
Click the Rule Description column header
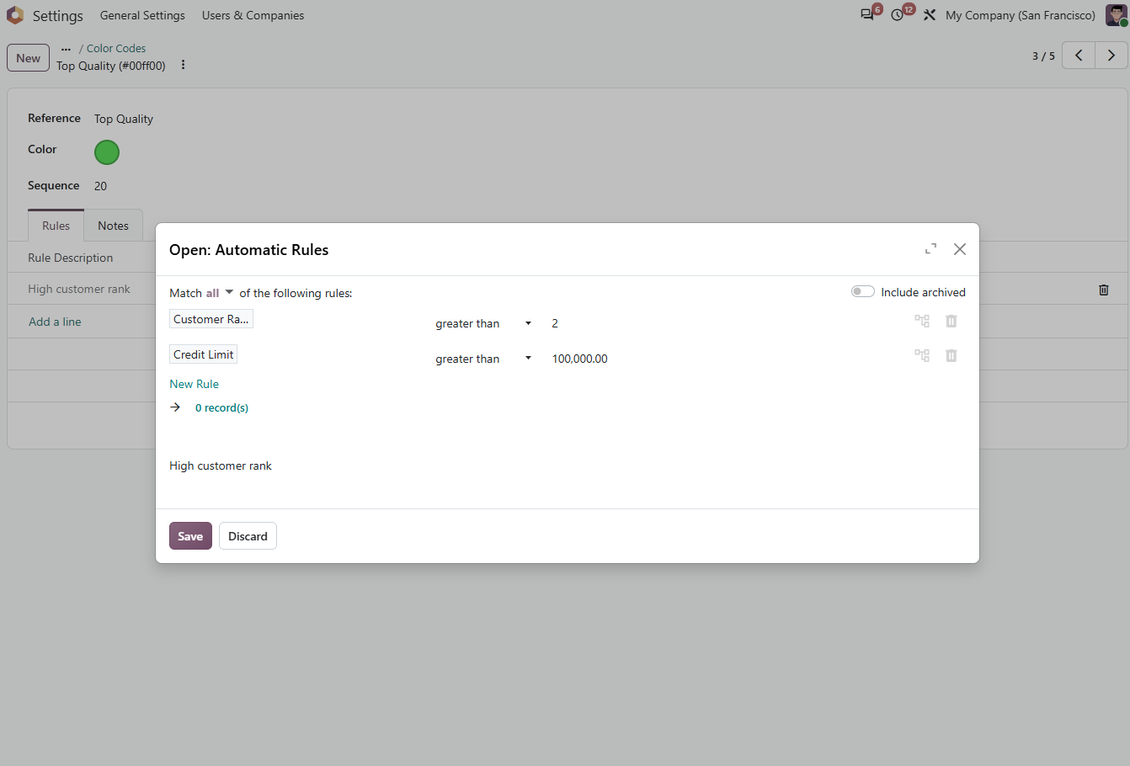[x=70, y=257]
